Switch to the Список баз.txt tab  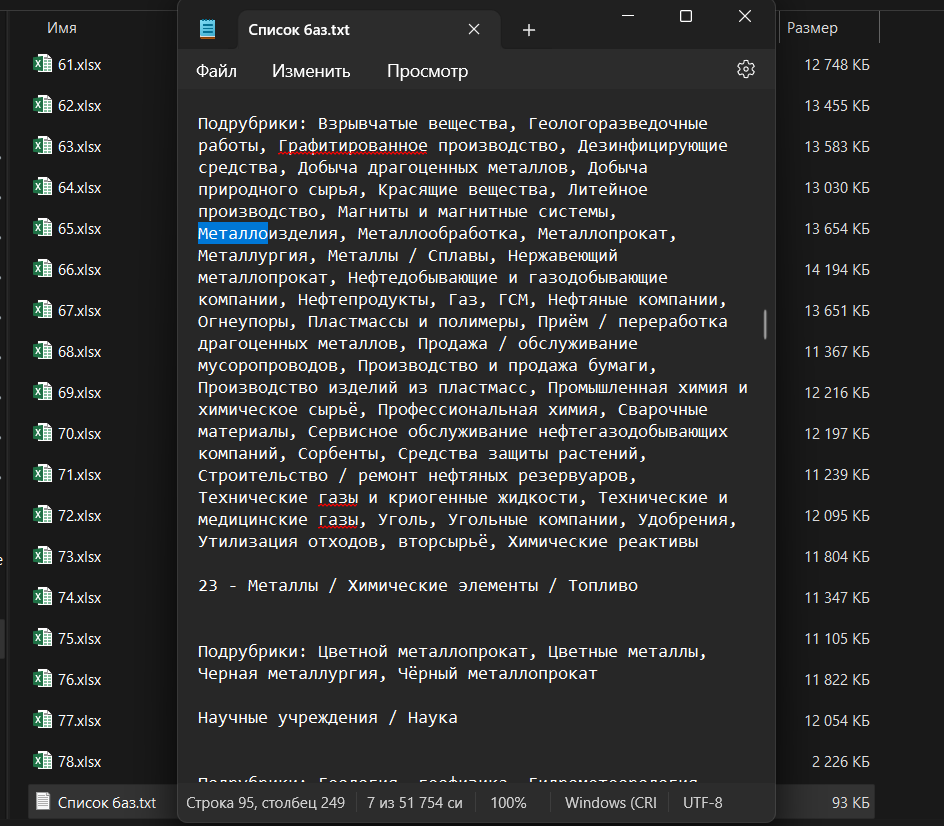299,30
